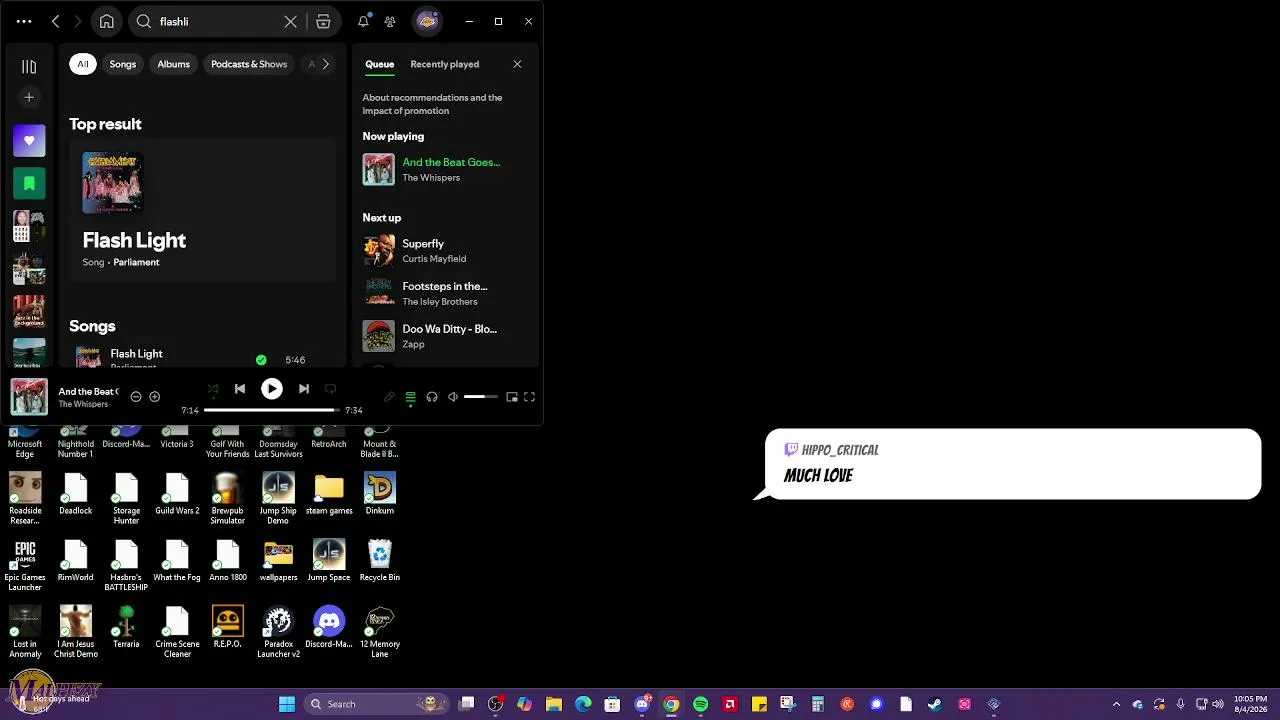Open Windows Start menu
The height and width of the screenshot is (720, 1280).
[x=287, y=704]
